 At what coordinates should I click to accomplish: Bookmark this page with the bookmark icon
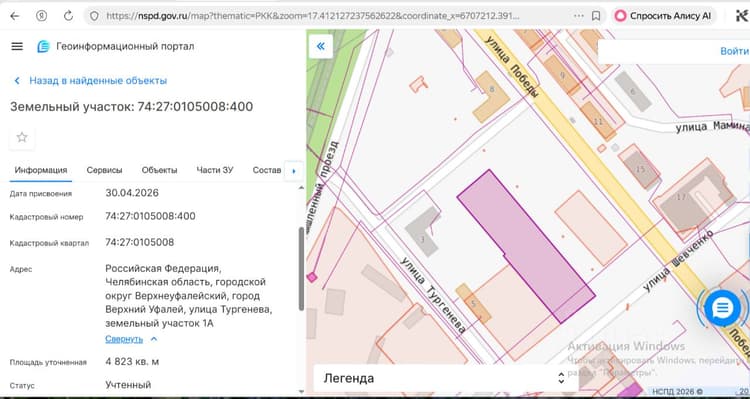tap(596, 16)
